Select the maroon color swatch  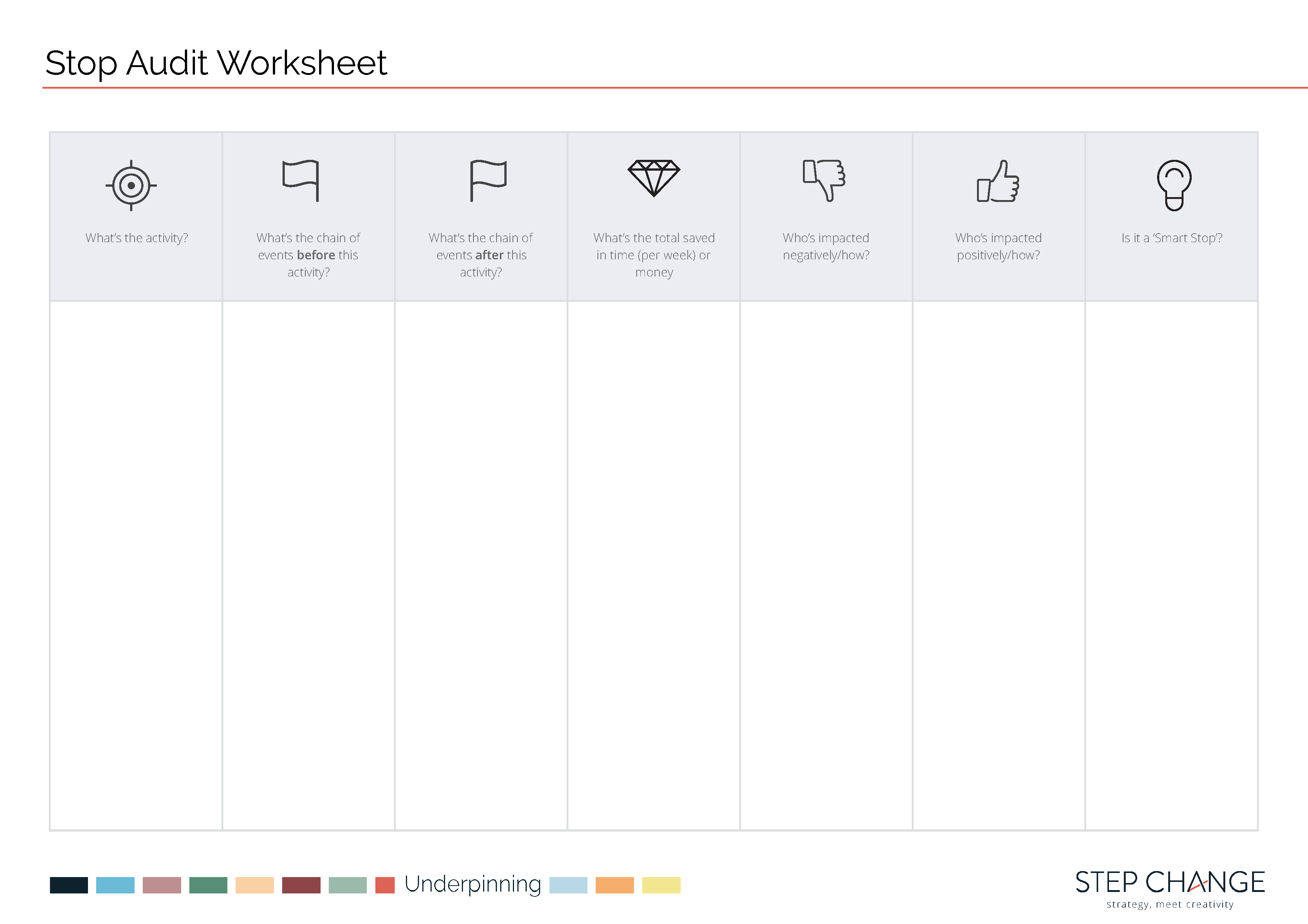[301, 885]
